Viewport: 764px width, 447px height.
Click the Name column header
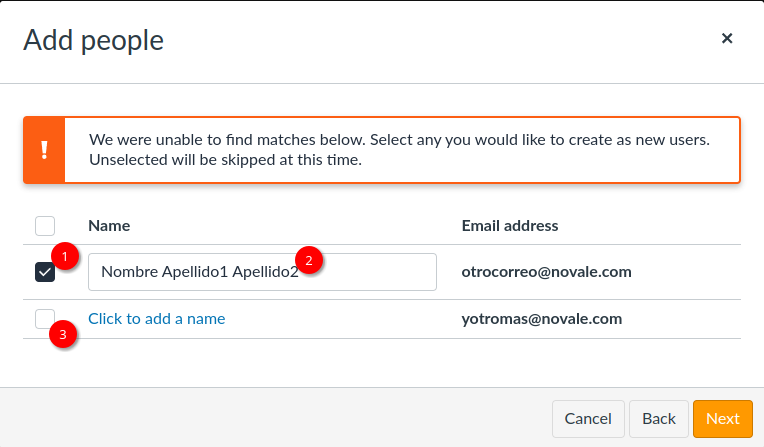click(x=109, y=226)
